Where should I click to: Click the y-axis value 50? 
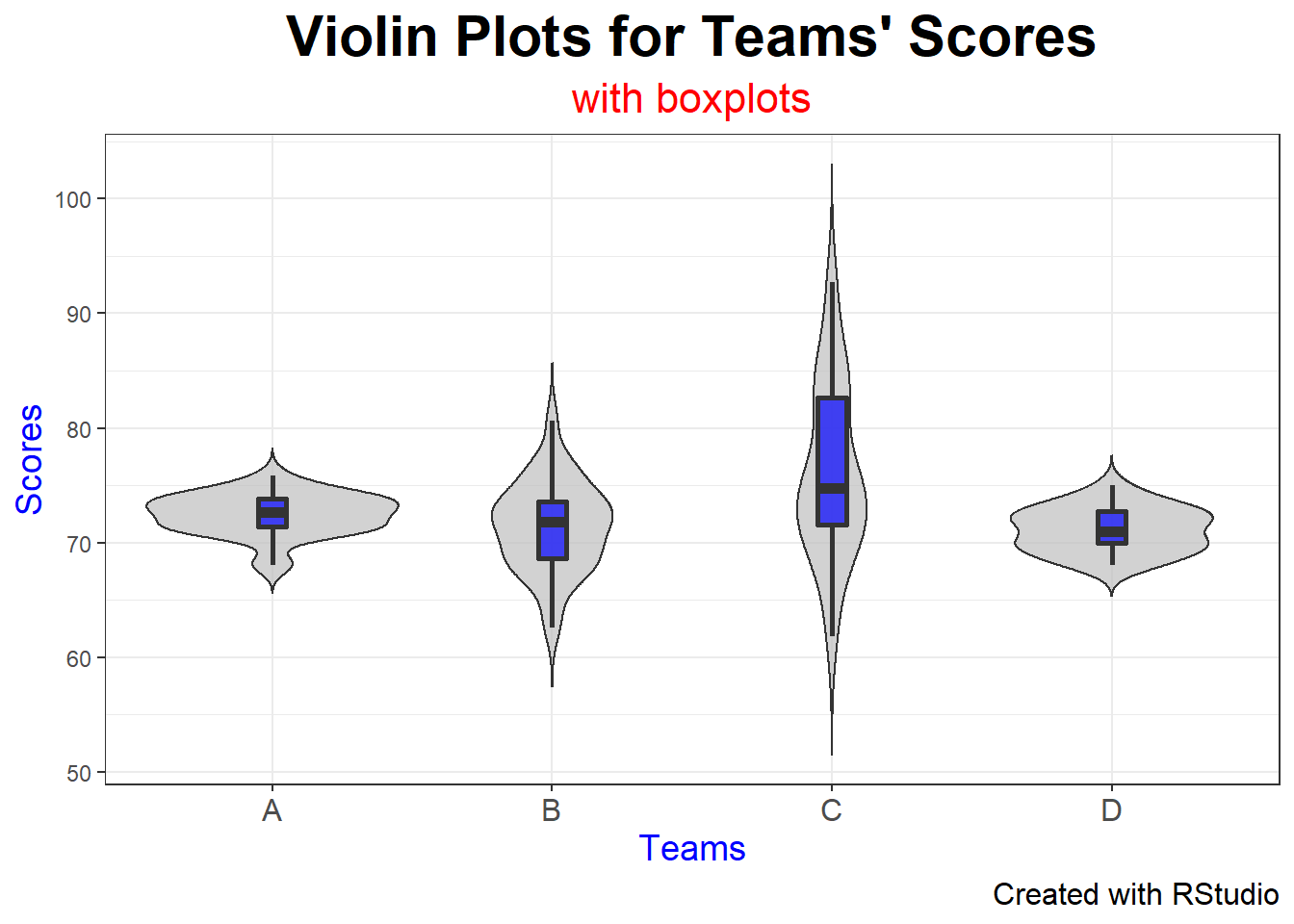point(79,774)
